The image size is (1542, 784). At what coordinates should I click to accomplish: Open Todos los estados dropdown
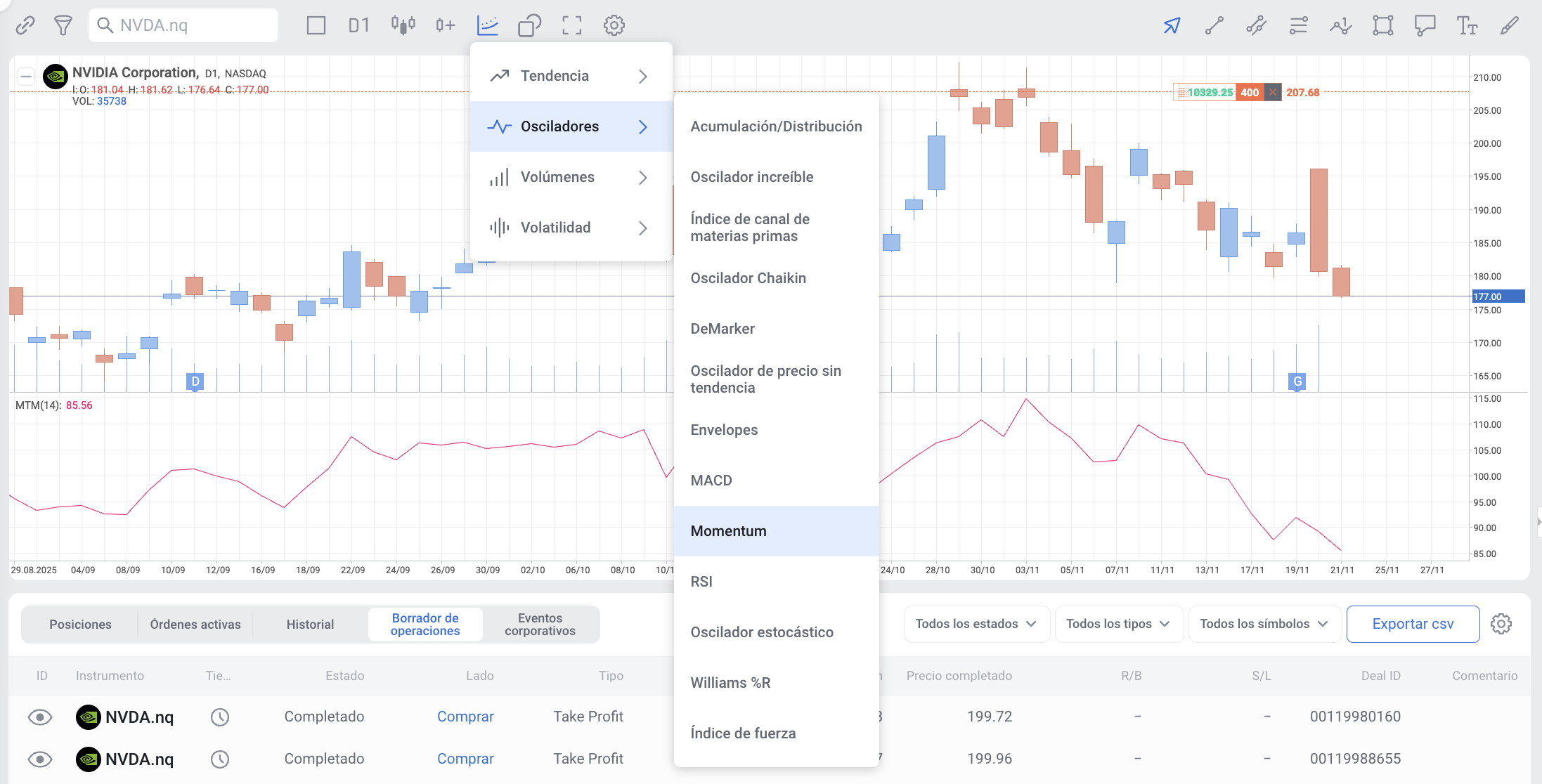point(976,624)
